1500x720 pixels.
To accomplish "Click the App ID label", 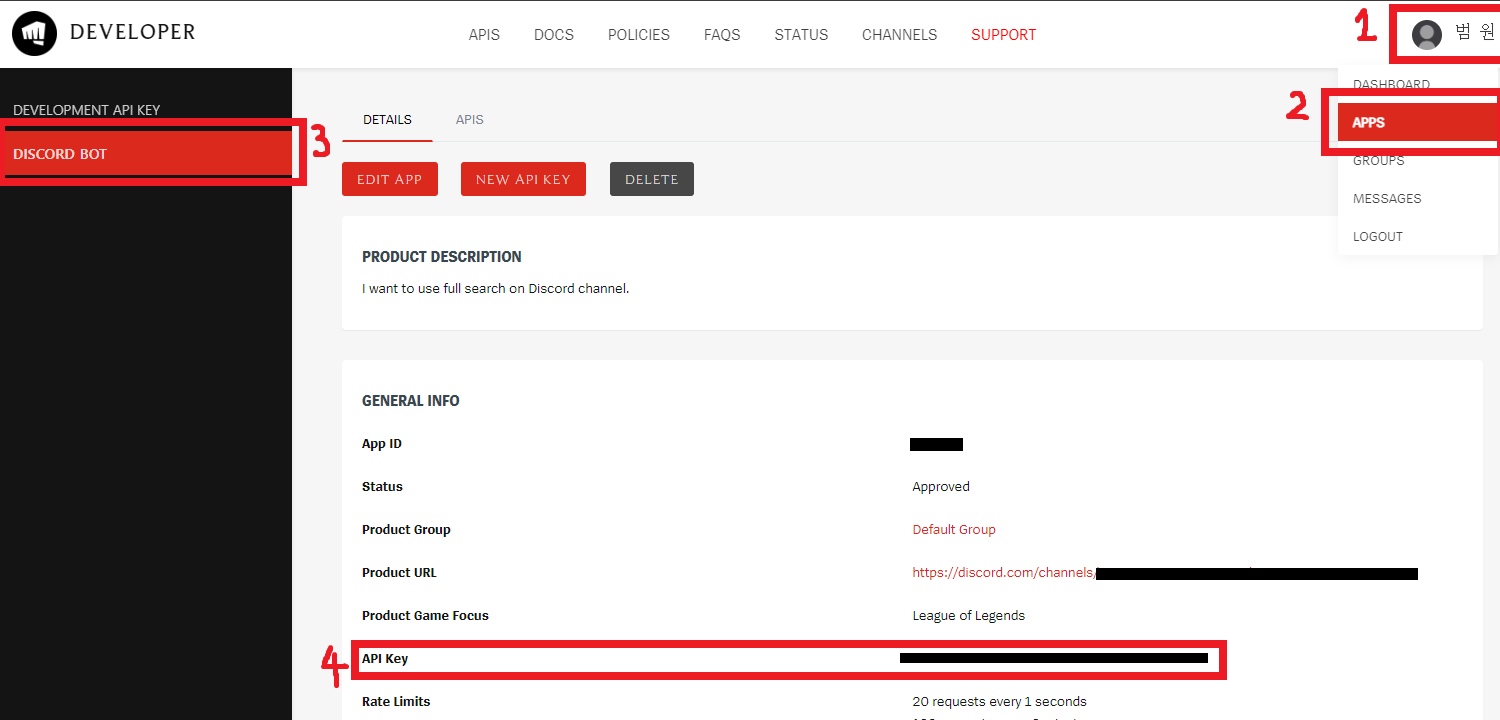I will 382,444.
